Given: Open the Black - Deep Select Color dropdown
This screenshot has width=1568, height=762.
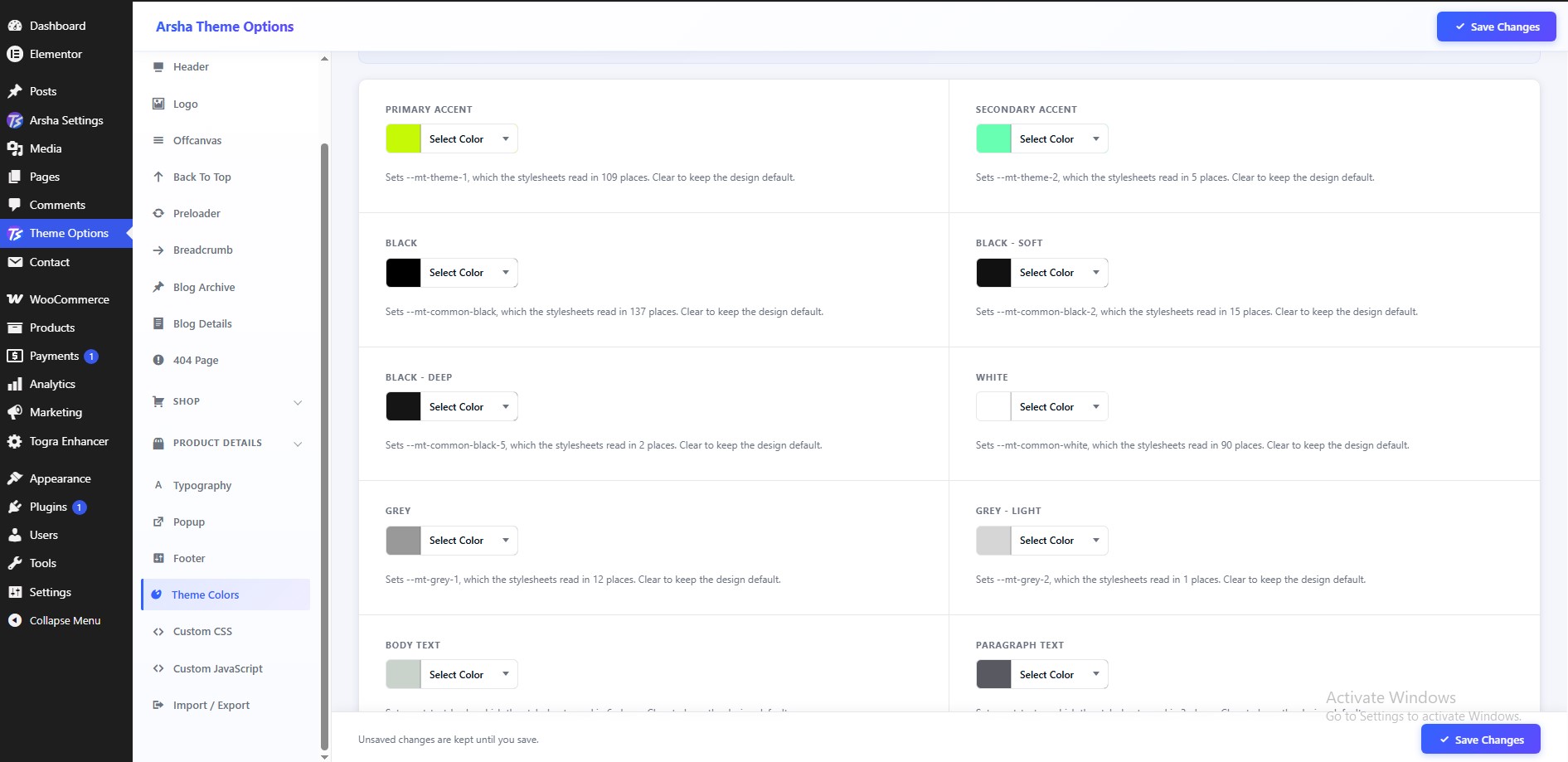Looking at the screenshot, I should tap(469, 406).
